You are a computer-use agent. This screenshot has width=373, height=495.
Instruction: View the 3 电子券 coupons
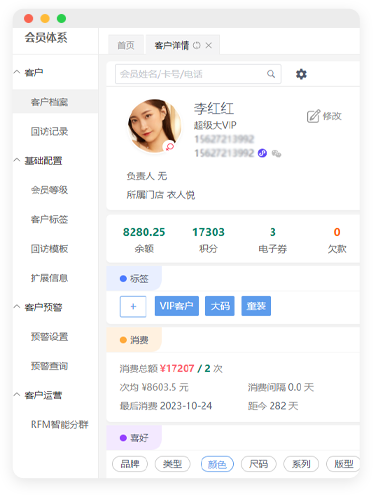[x=273, y=239]
